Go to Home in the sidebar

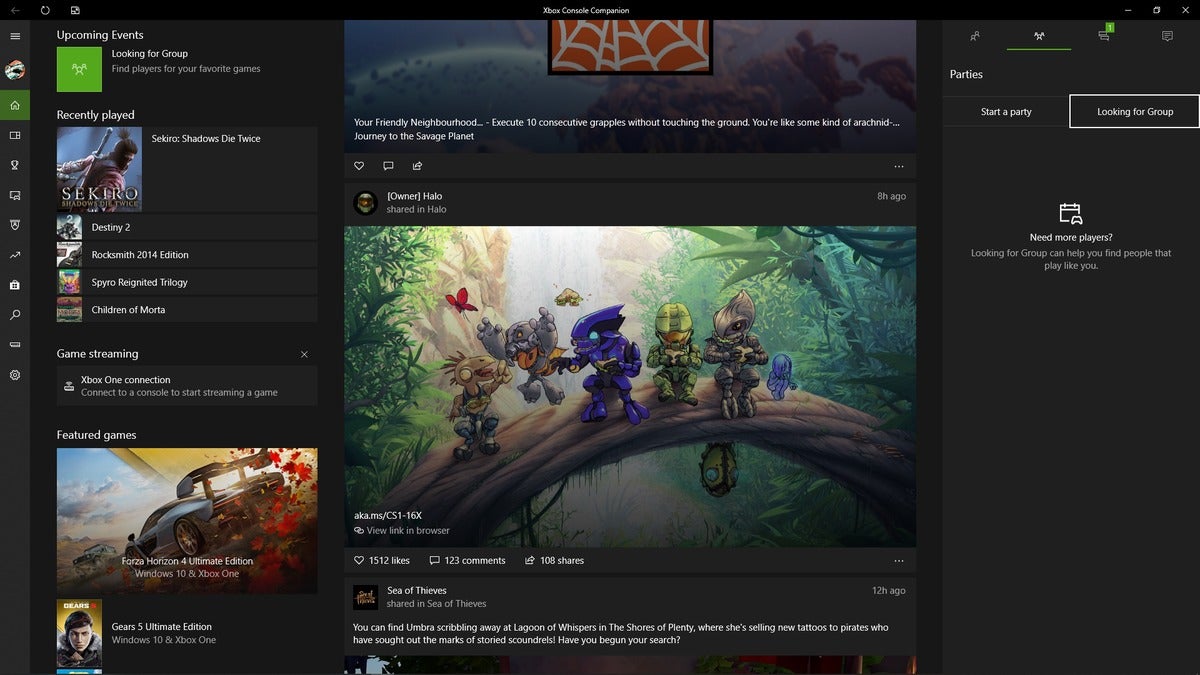(15, 105)
